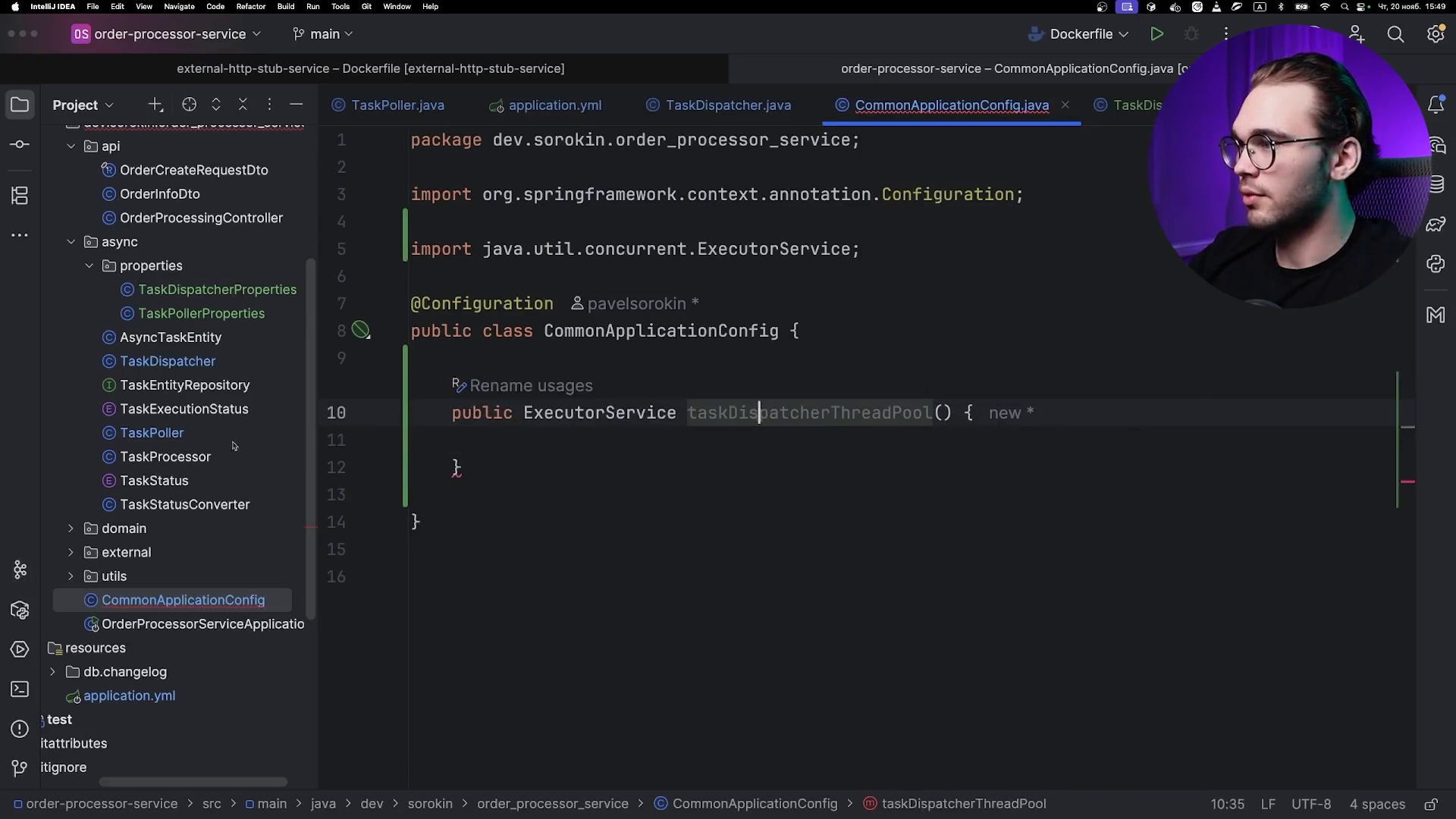
Task: Click Select Opened File target icon
Action: tap(189, 105)
